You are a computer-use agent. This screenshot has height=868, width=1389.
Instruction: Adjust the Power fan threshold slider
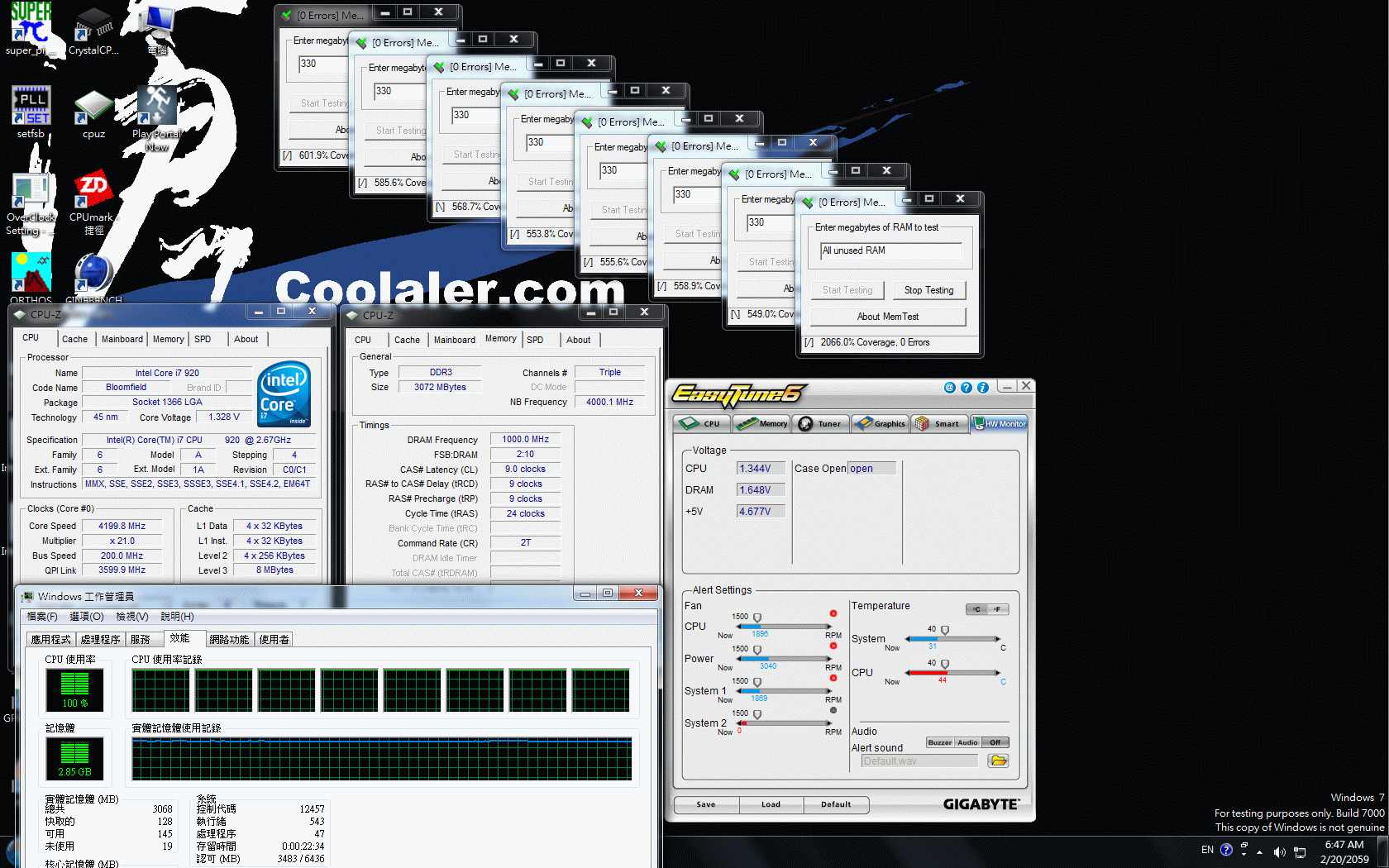pyautogui.click(x=757, y=650)
